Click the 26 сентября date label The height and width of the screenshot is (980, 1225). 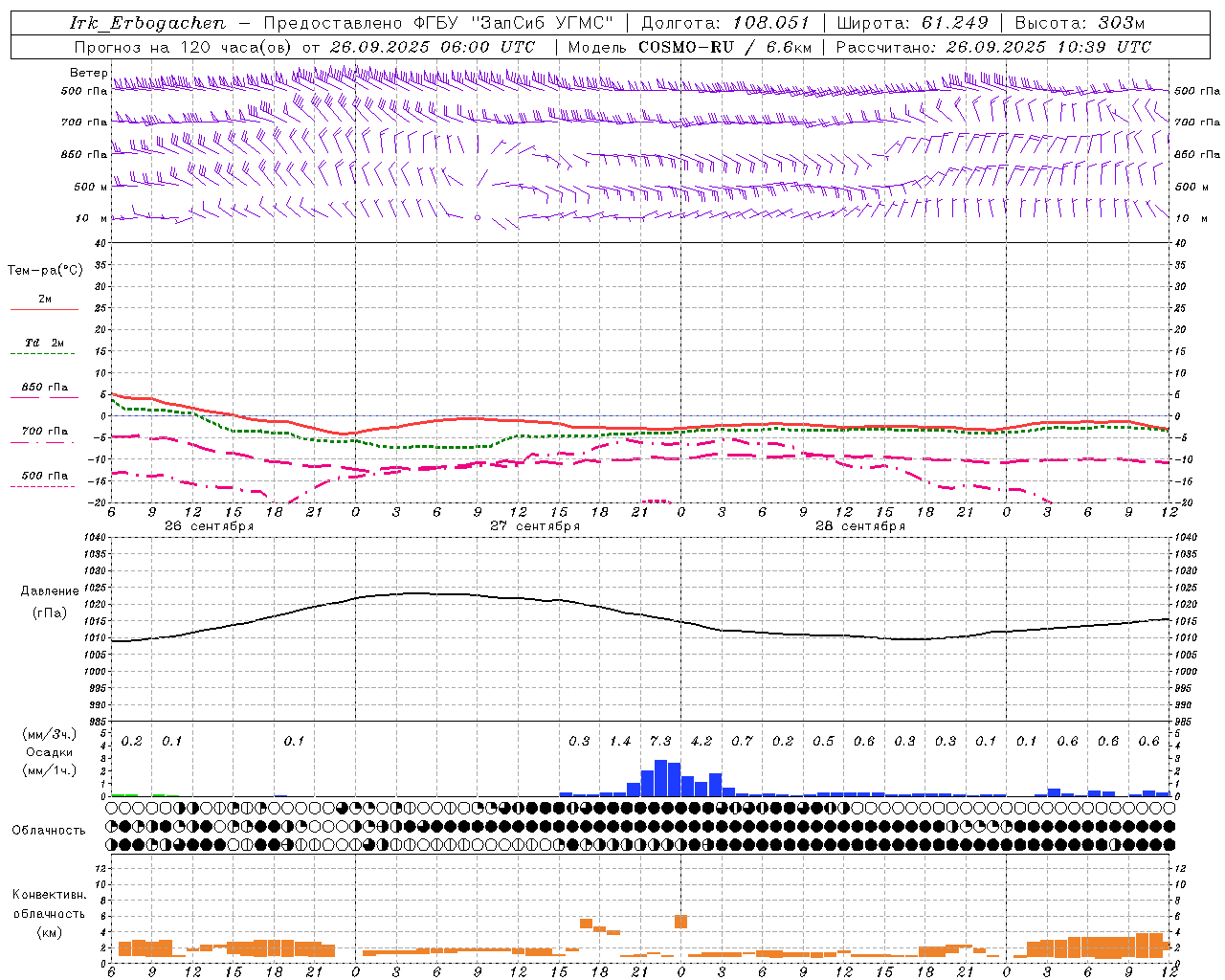210,526
